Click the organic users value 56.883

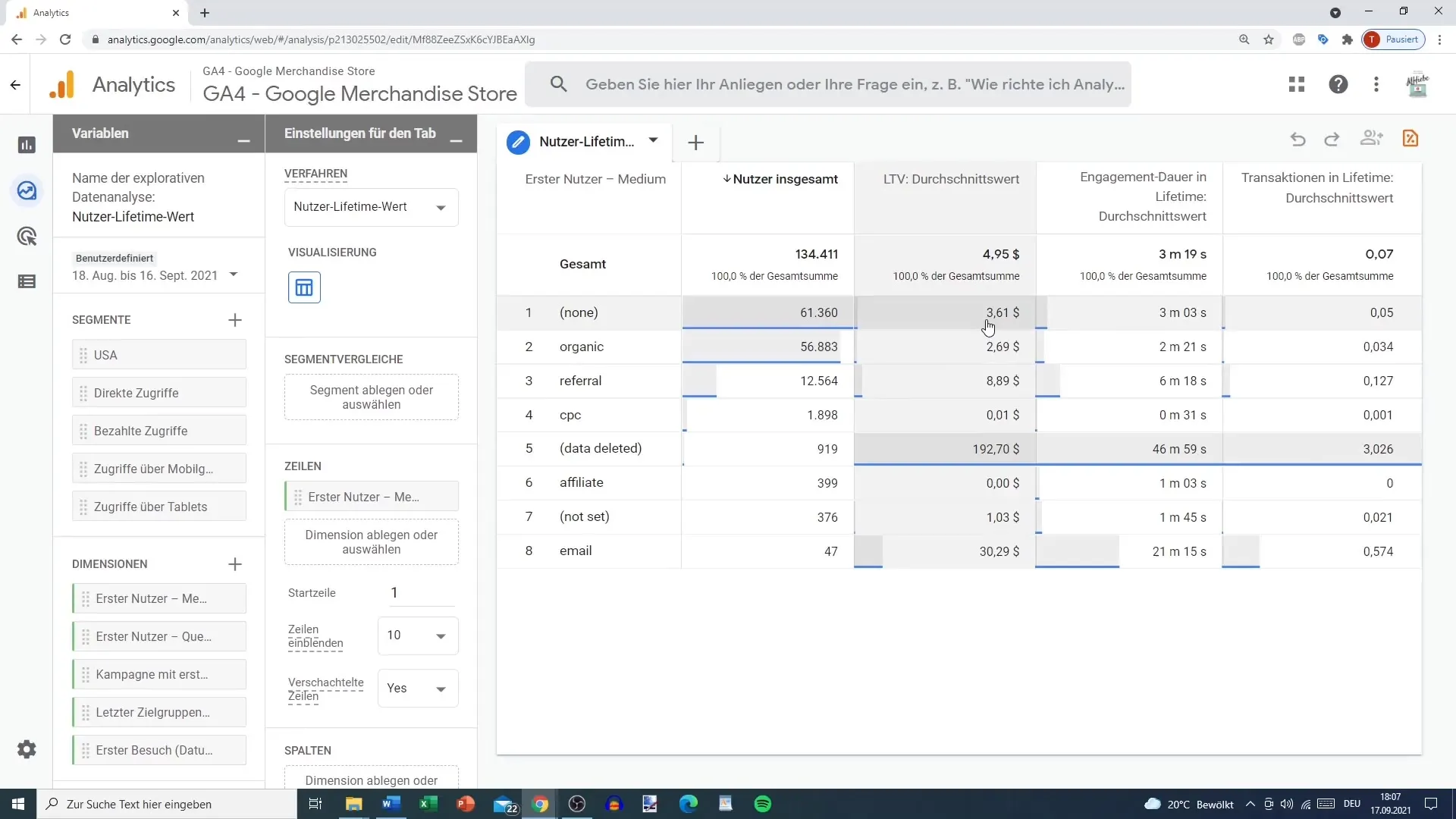(x=819, y=347)
